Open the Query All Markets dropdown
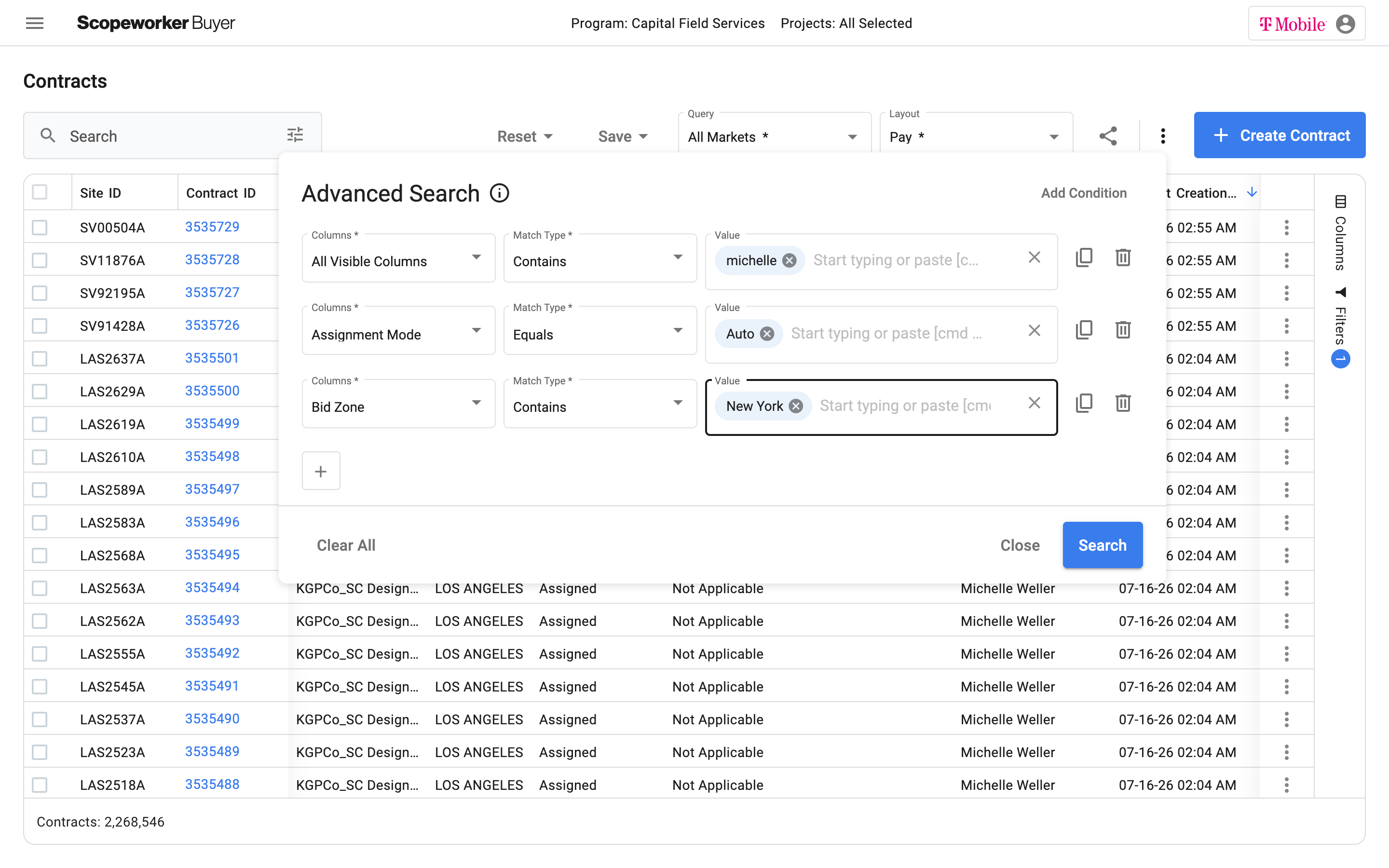 pos(774,136)
